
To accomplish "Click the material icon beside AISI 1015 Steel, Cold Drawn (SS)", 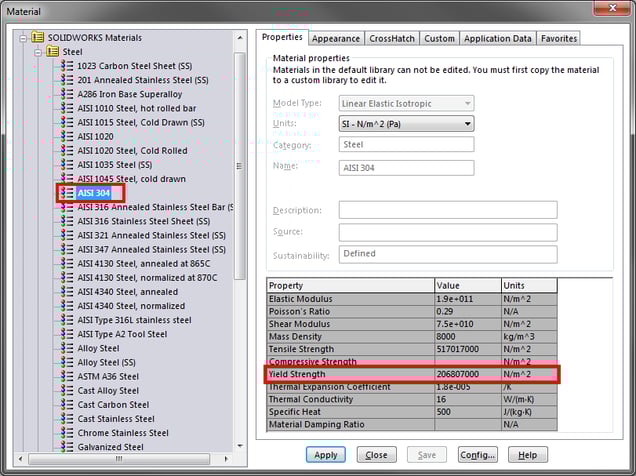I will (67, 122).
